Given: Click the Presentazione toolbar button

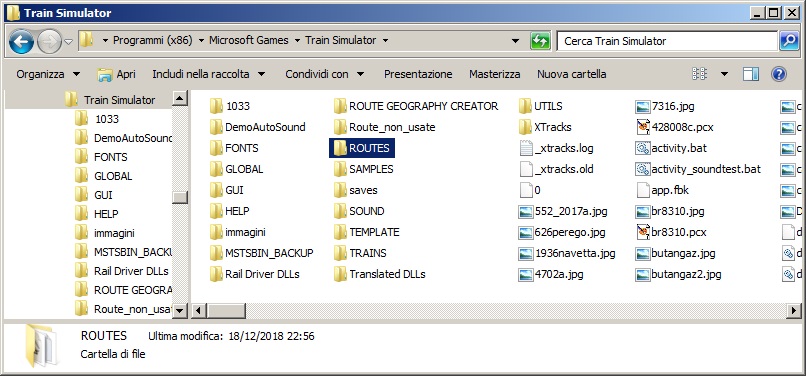Looking at the screenshot, I should (418, 74).
